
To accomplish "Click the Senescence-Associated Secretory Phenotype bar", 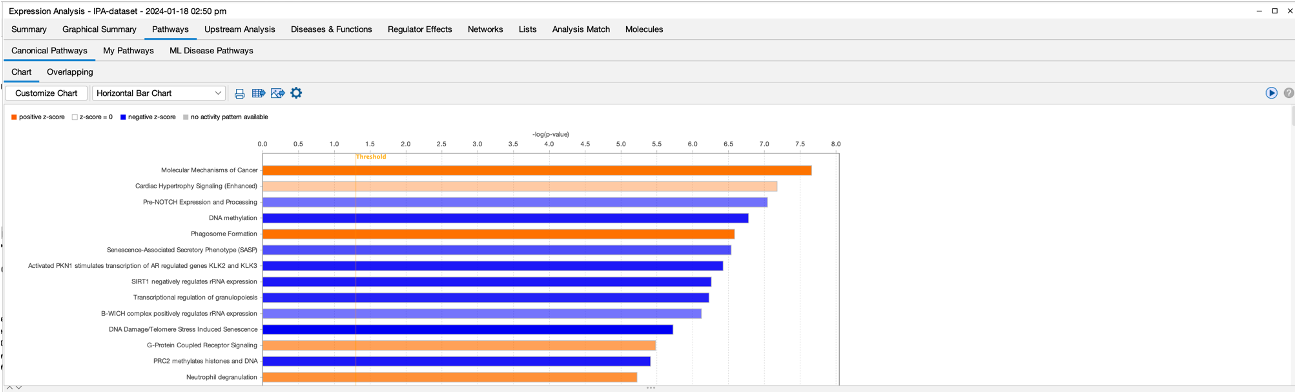I will pyautogui.click(x=497, y=250).
